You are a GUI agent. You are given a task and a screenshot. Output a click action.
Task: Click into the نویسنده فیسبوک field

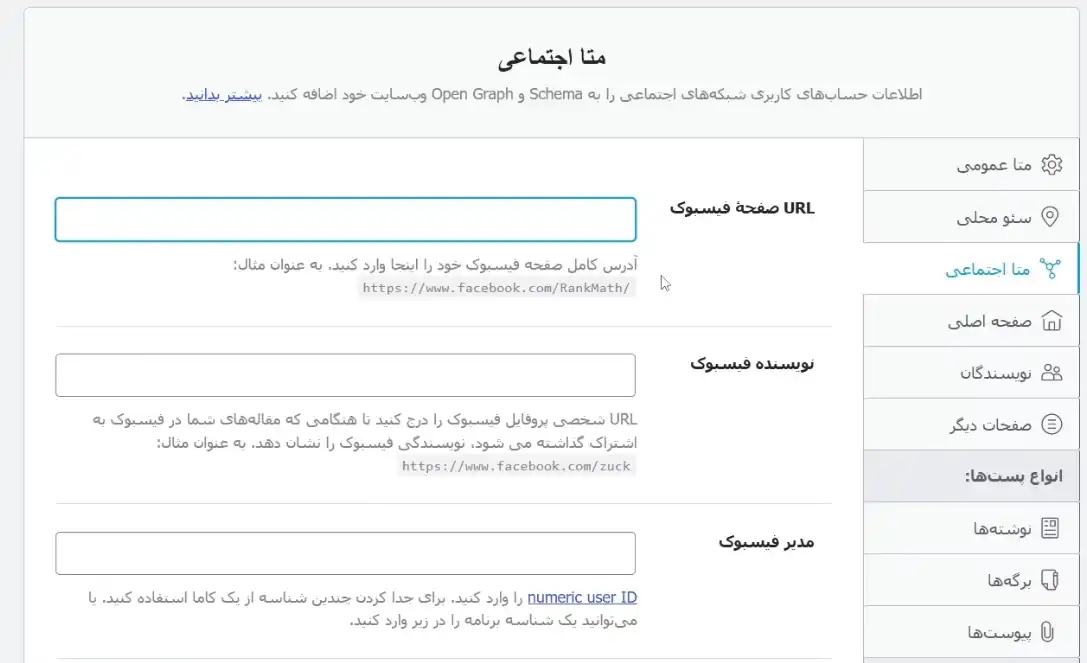[x=345, y=375]
